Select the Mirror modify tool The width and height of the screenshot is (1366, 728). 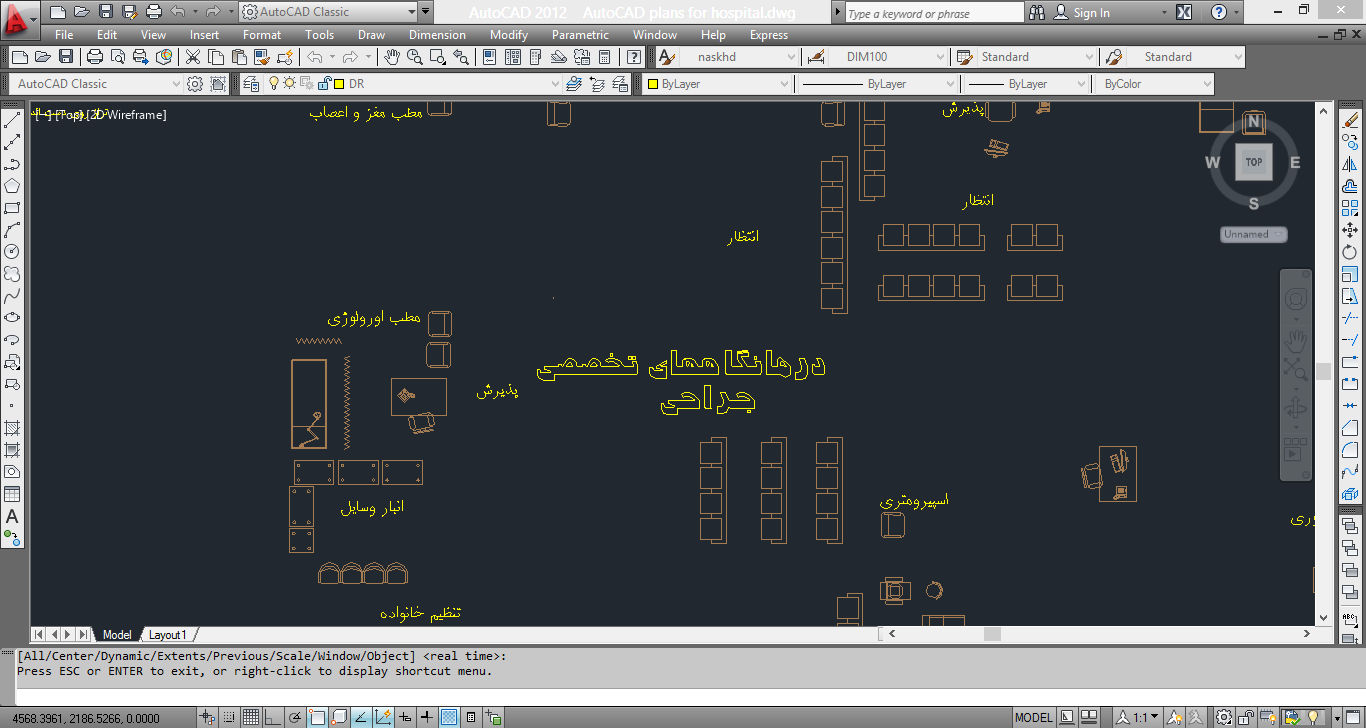1350,165
